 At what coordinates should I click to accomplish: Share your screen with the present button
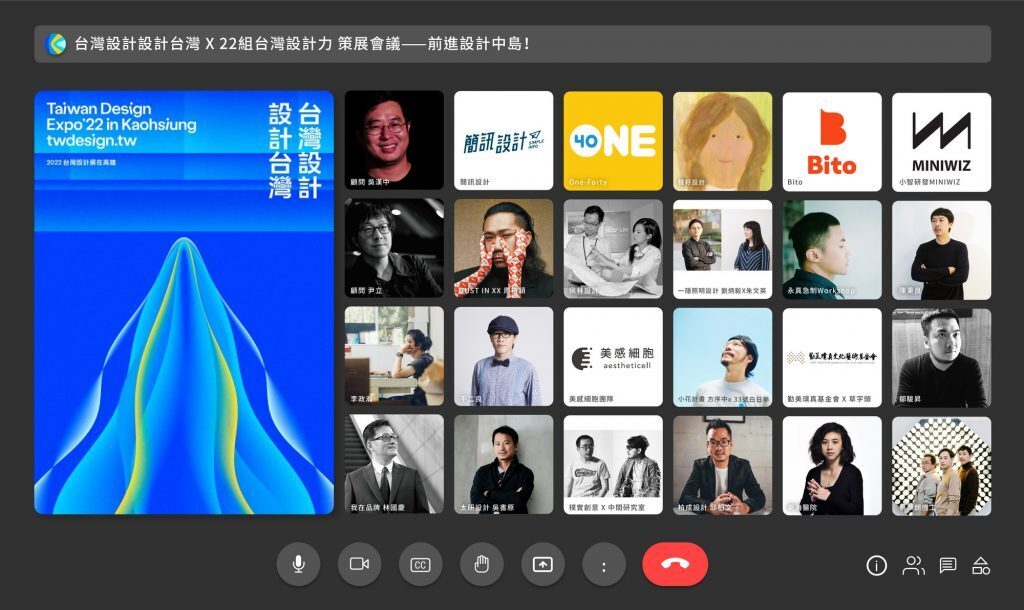click(543, 564)
